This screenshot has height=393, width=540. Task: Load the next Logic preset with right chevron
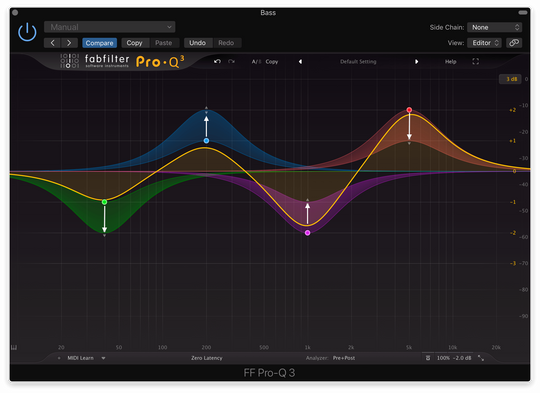[69, 43]
